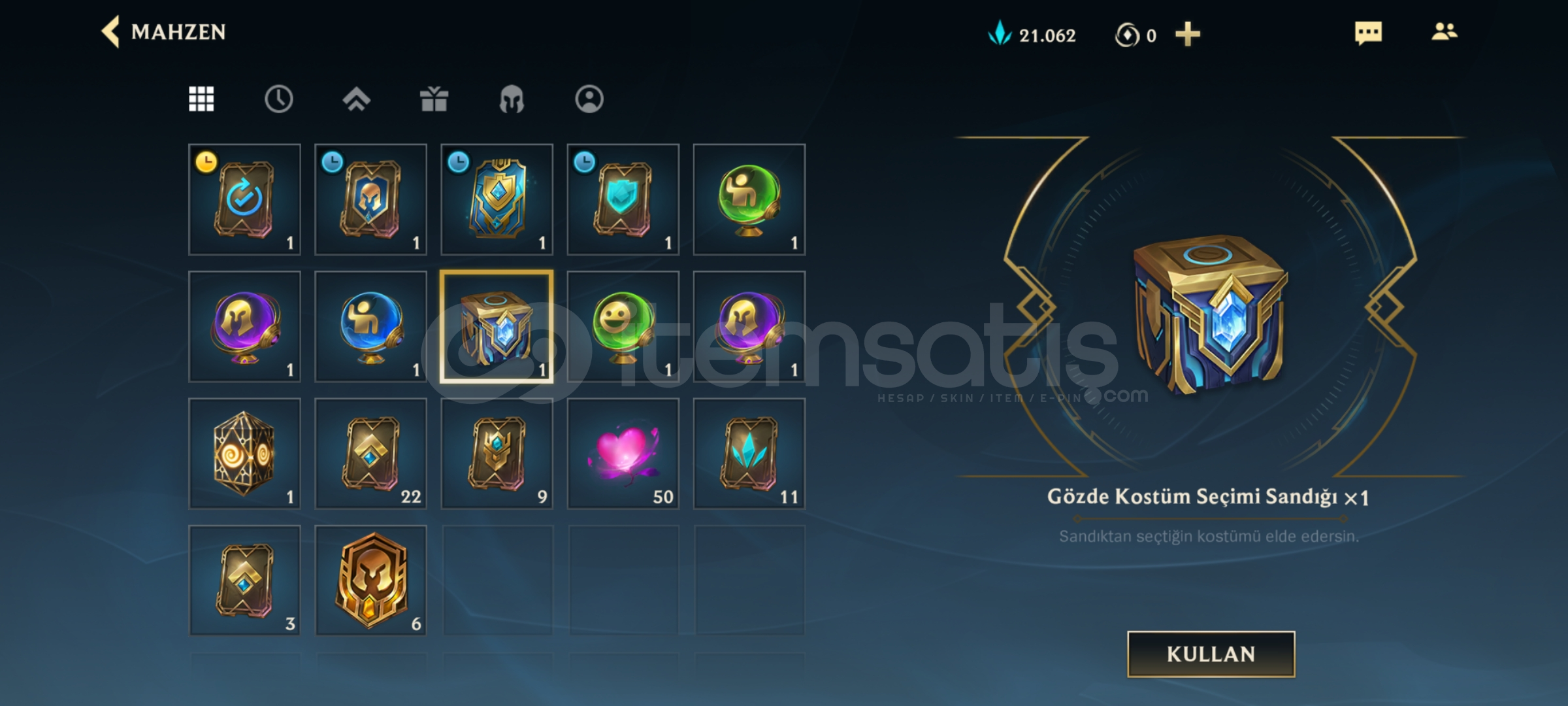Image resolution: width=1568 pixels, height=706 pixels.
Task: Switch to the helmet champions filter tab
Action: click(x=512, y=99)
